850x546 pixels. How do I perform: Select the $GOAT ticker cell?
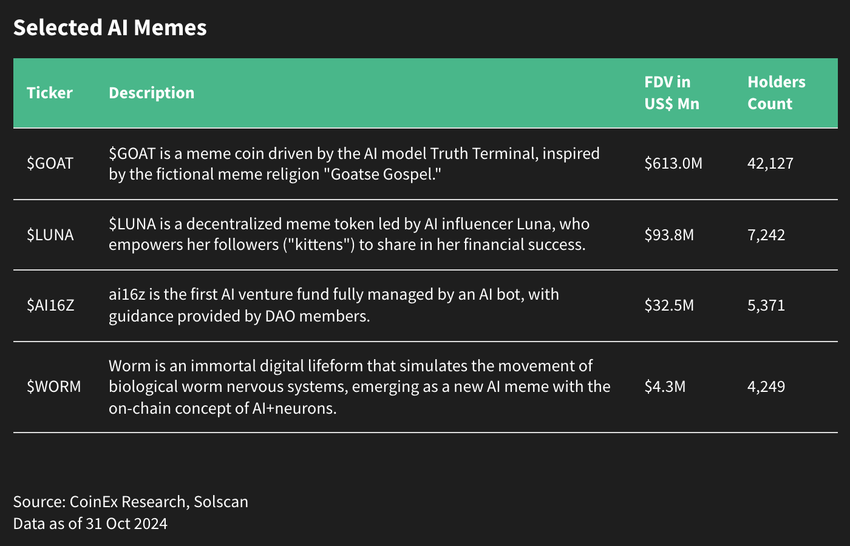point(50,163)
